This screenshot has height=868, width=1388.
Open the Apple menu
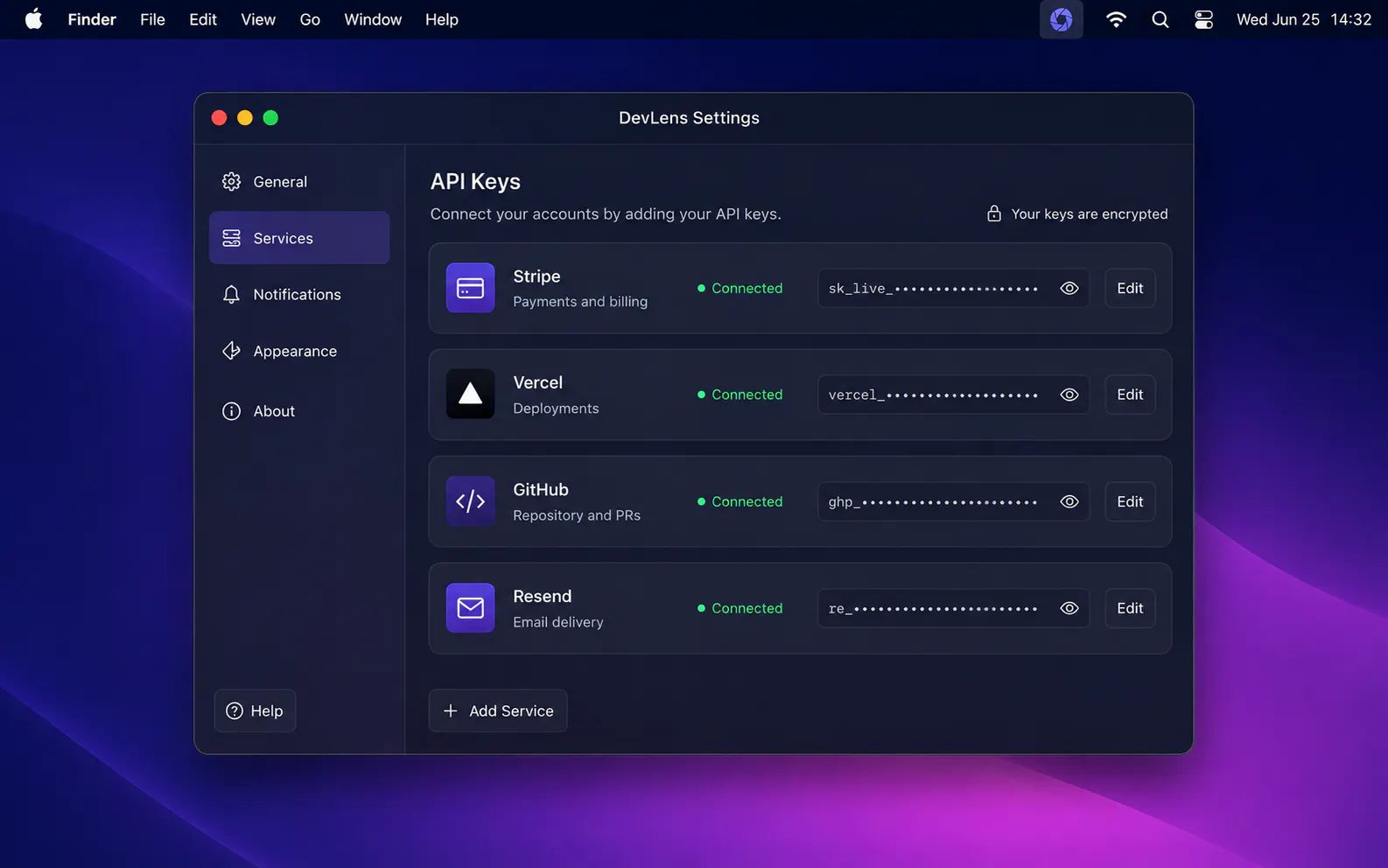coord(33,19)
